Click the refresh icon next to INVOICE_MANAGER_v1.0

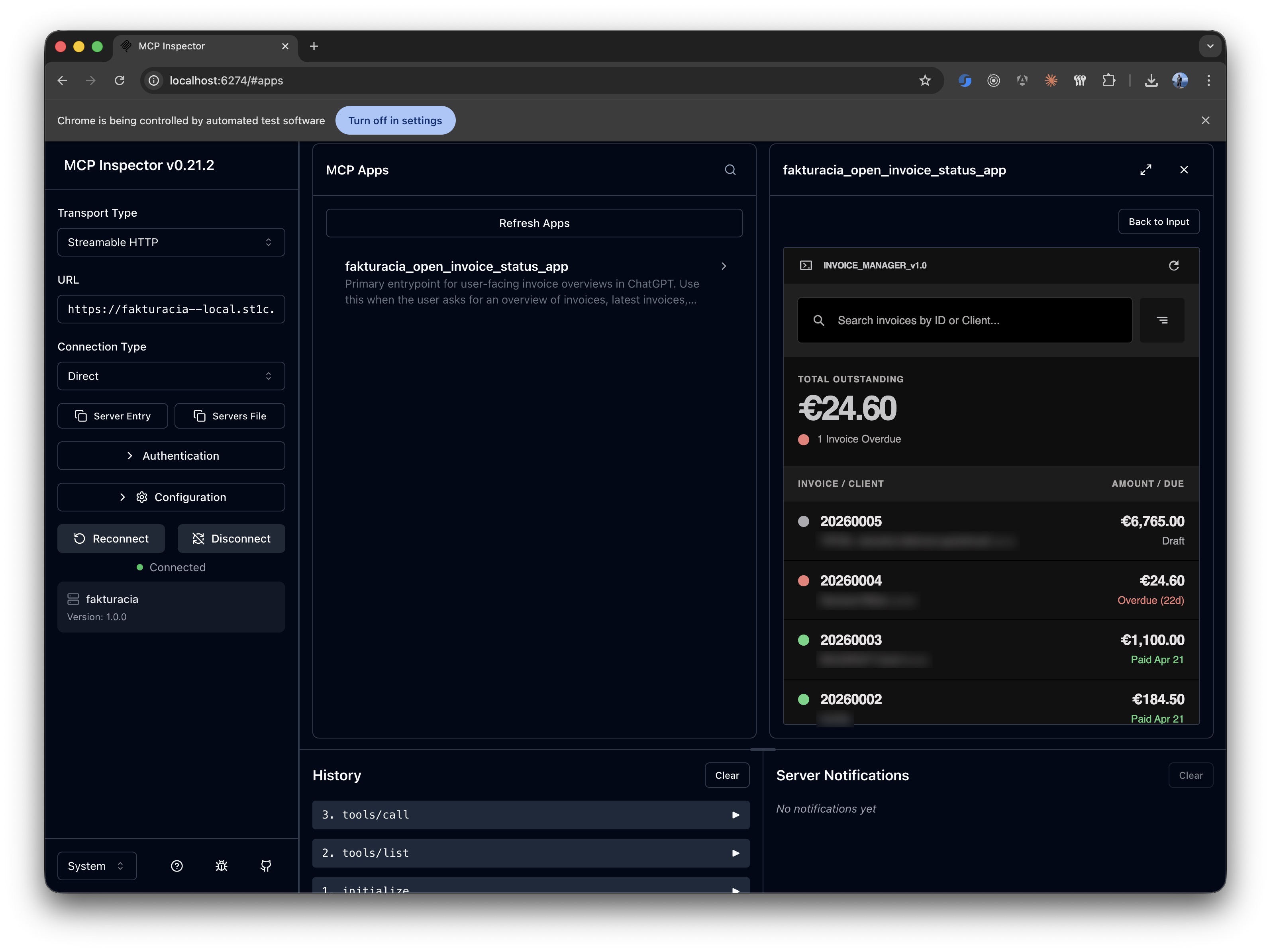pyautogui.click(x=1174, y=265)
